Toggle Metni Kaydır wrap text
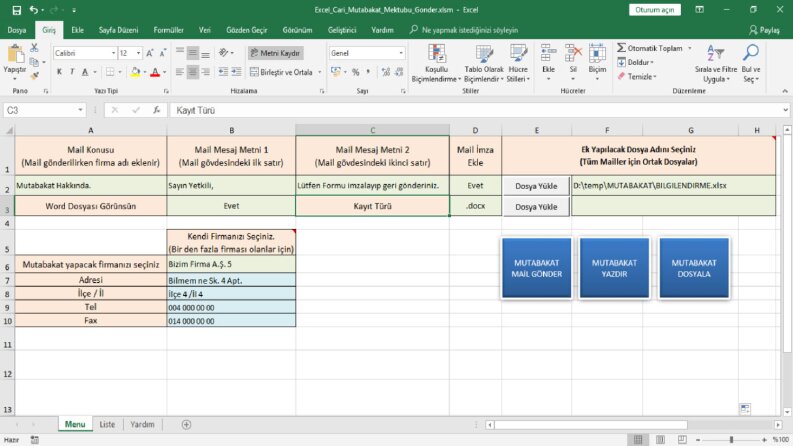This screenshot has width=793, height=446. point(276,53)
